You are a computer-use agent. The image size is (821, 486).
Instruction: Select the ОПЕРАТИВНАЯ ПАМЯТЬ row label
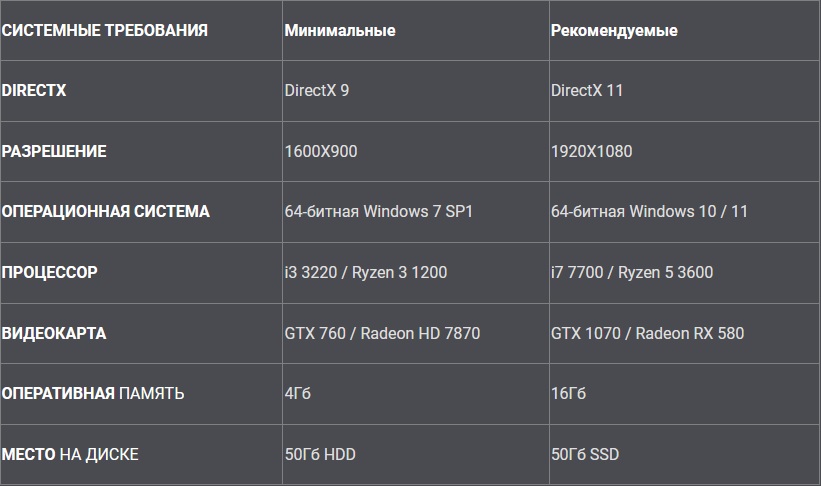tap(93, 393)
